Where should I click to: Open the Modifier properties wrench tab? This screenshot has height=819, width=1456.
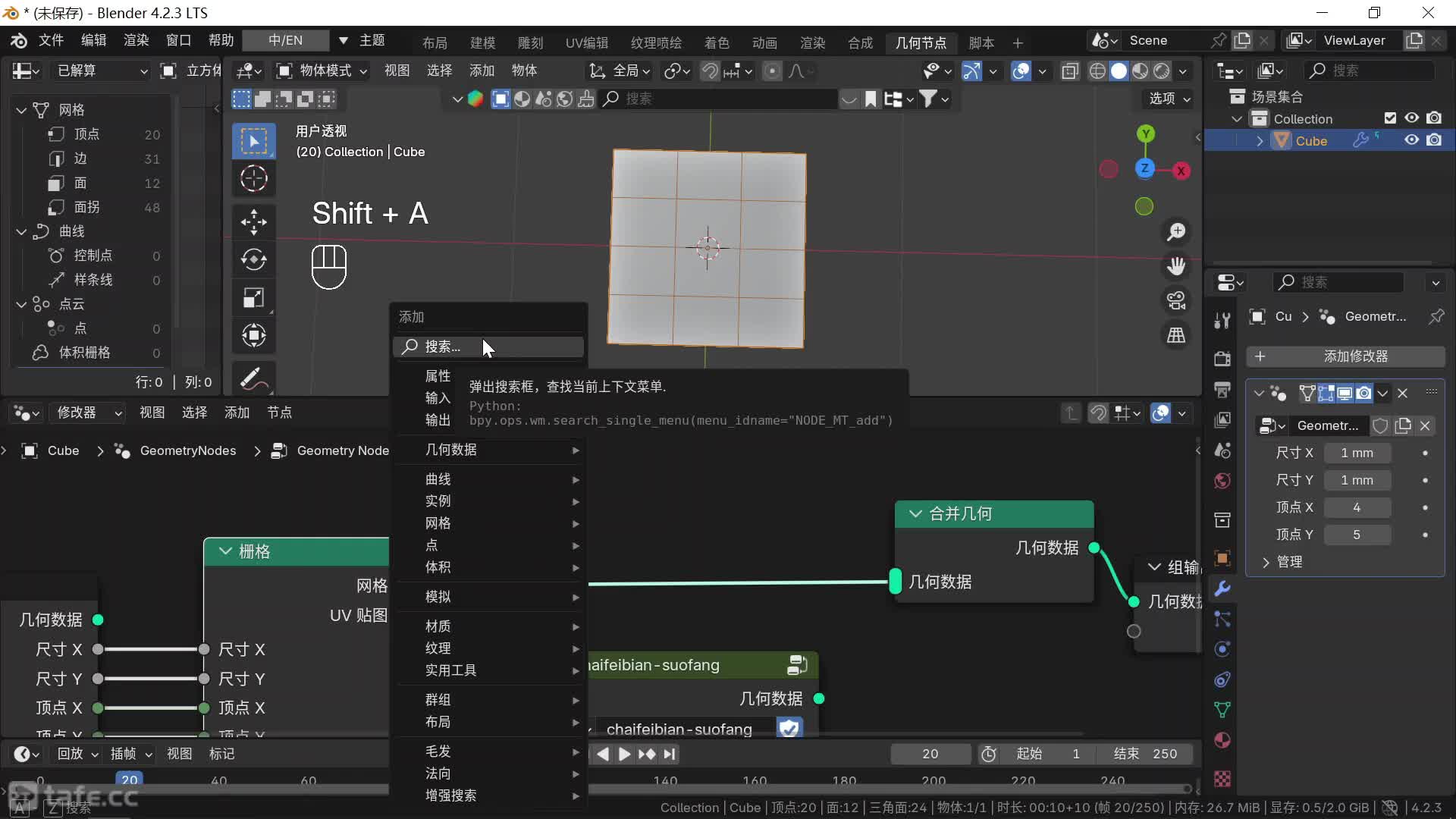tap(1222, 588)
